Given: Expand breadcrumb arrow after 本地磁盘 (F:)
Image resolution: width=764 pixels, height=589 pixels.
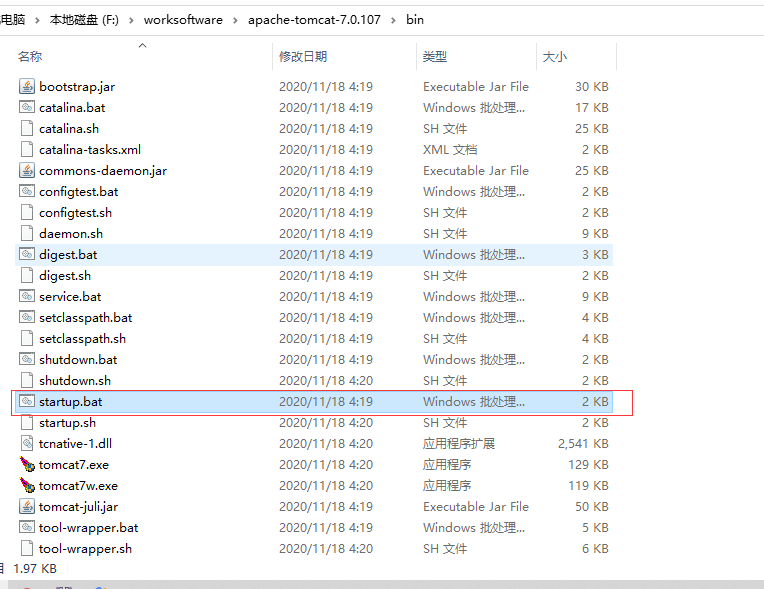Looking at the screenshot, I should (131, 20).
